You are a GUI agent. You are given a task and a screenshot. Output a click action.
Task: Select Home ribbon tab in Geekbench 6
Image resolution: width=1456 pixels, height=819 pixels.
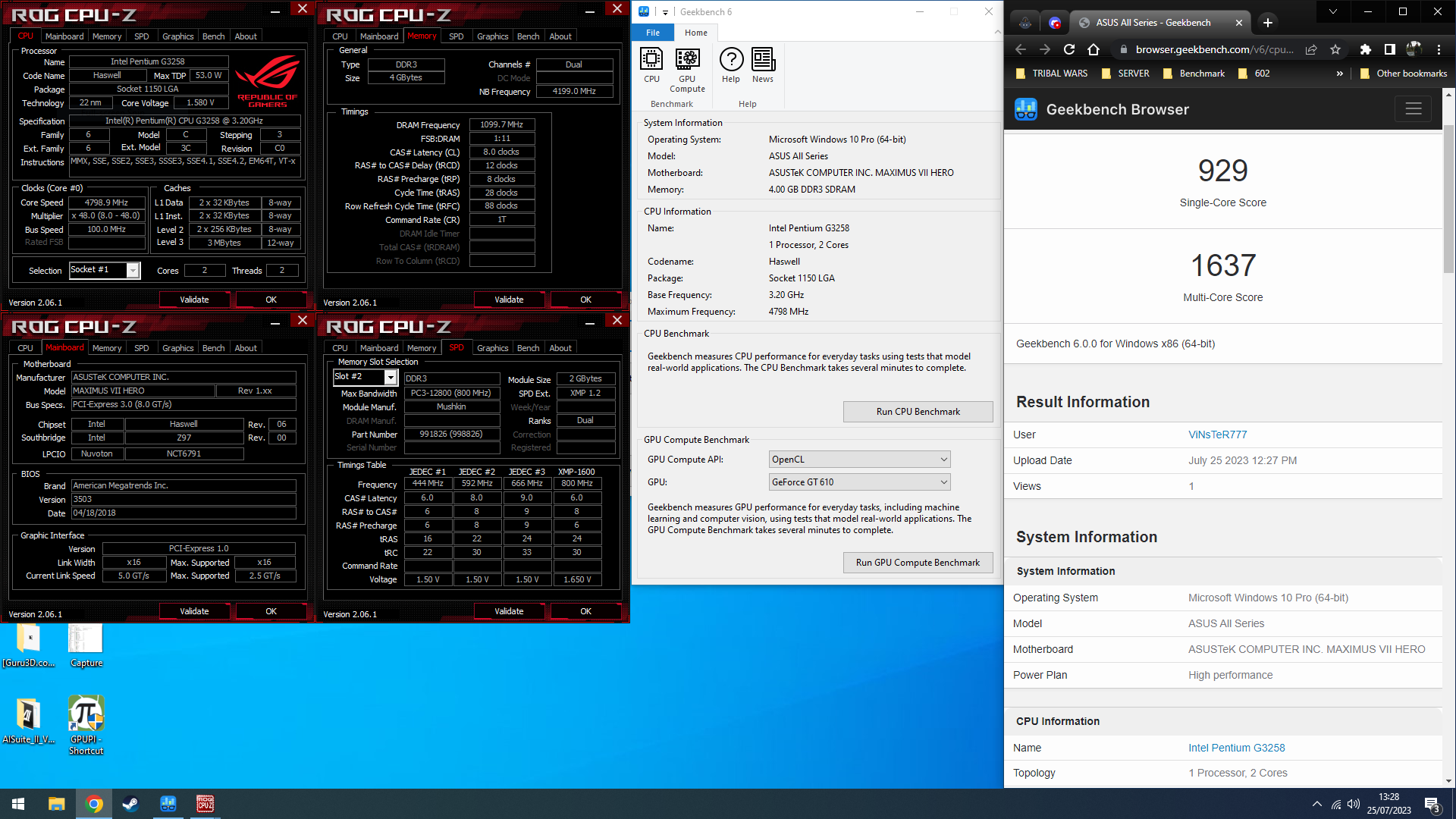click(x=696, y=33)
